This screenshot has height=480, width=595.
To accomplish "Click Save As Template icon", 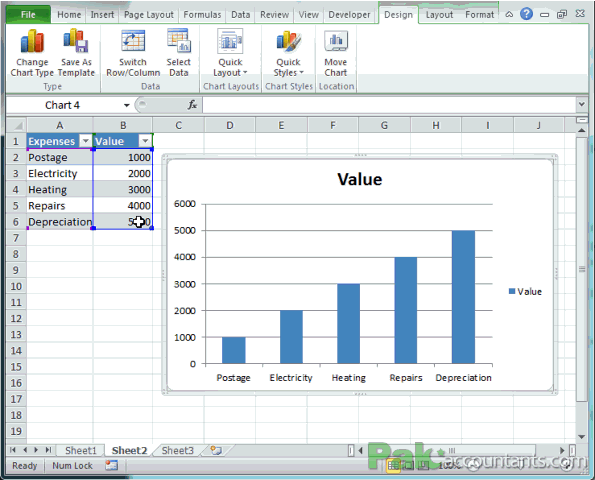I will coord(76,53).
